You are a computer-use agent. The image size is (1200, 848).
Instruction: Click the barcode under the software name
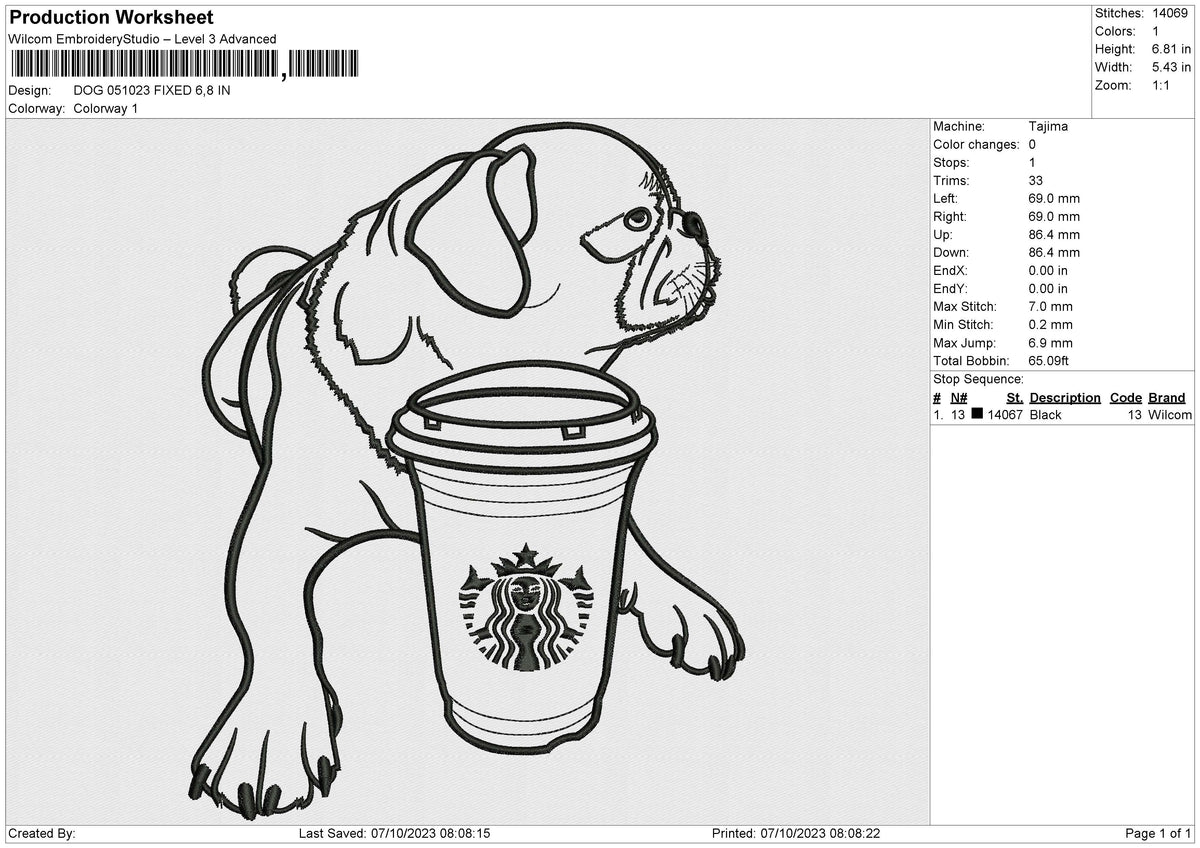[184, 65]
